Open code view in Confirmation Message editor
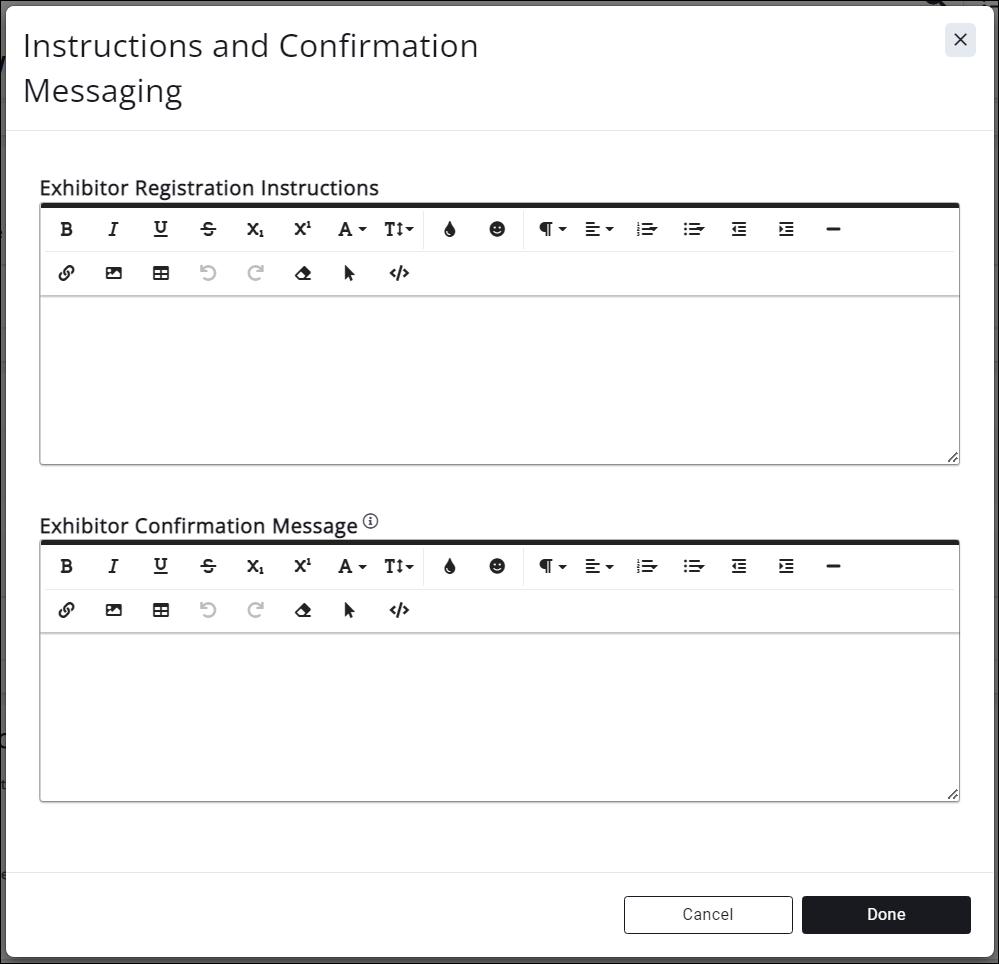Image resolution: width=999 pixels, height=964 pixels. pos(399,610)
